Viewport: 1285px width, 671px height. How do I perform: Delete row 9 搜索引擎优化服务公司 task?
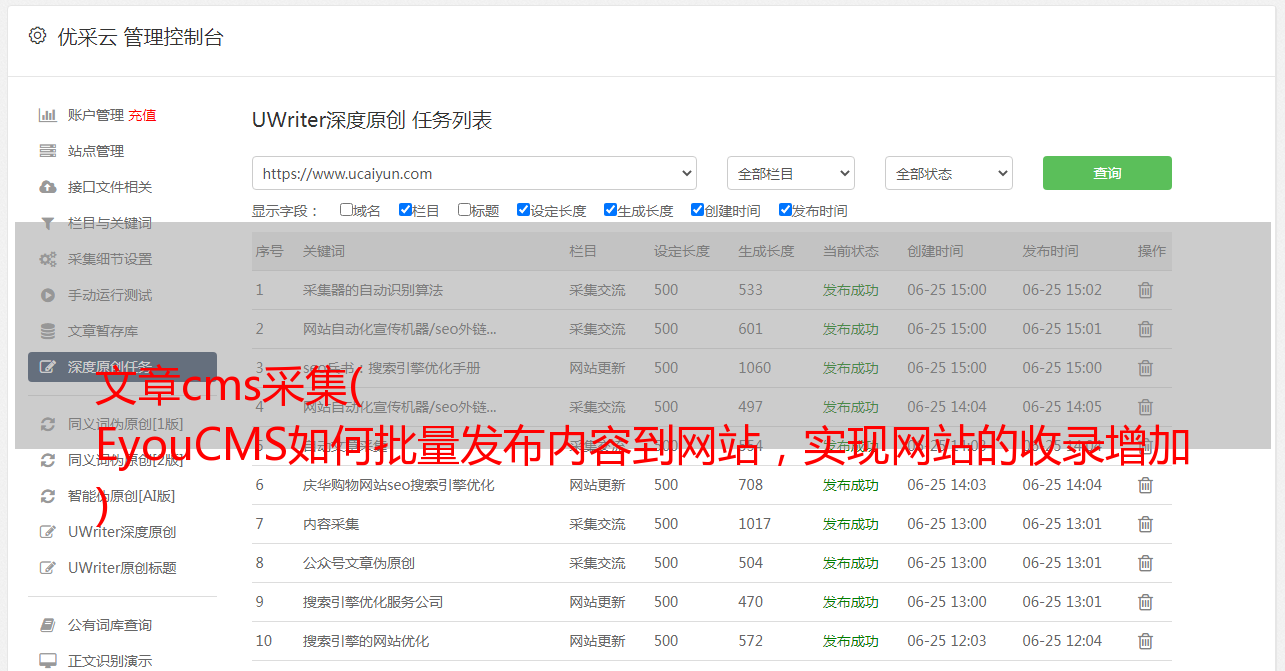coord(1145,602)
